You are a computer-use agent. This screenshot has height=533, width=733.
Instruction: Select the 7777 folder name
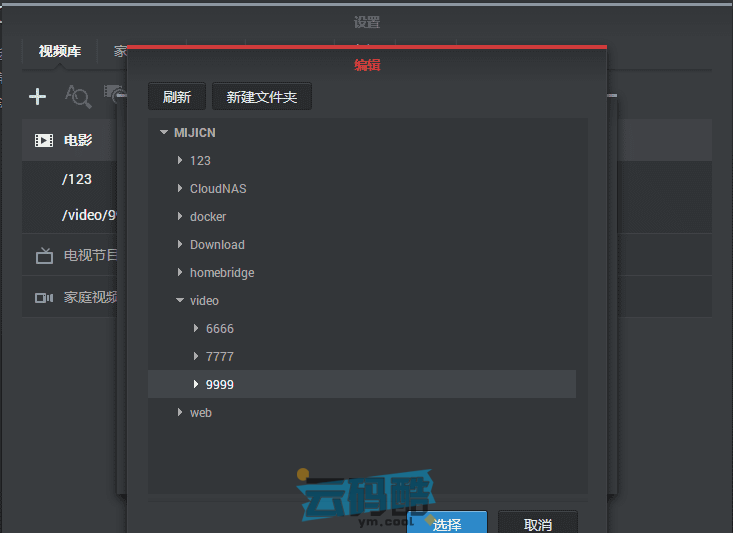click(220, 357)
